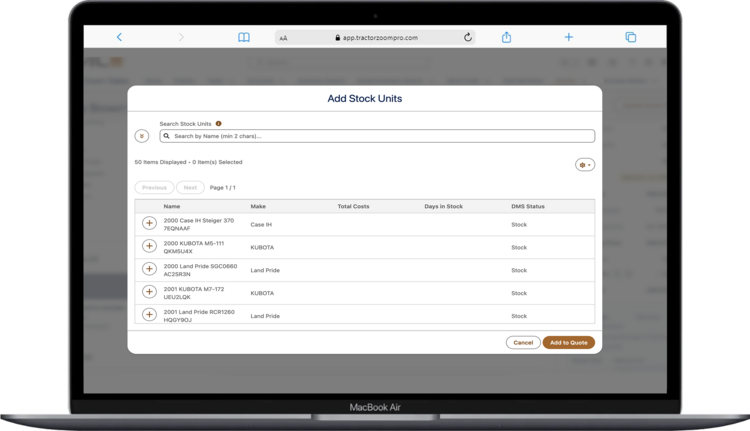The image size is (750, 431).
Task: Open the Safari bookmarks book icon
Action: (x=243, y=37)
